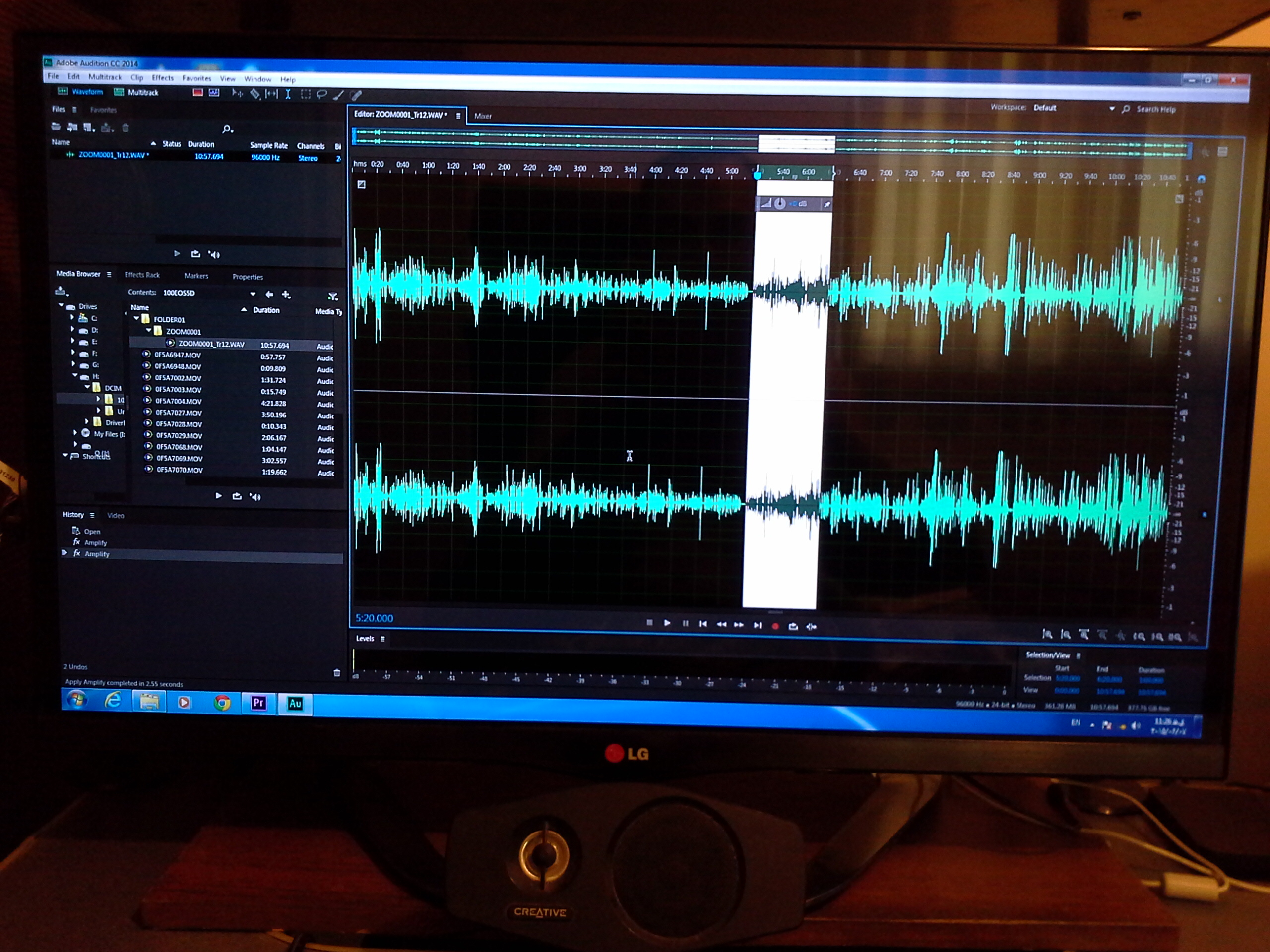Click the Open entry in History
Screen dimensions: 1270x952
(x=92, y=532)
